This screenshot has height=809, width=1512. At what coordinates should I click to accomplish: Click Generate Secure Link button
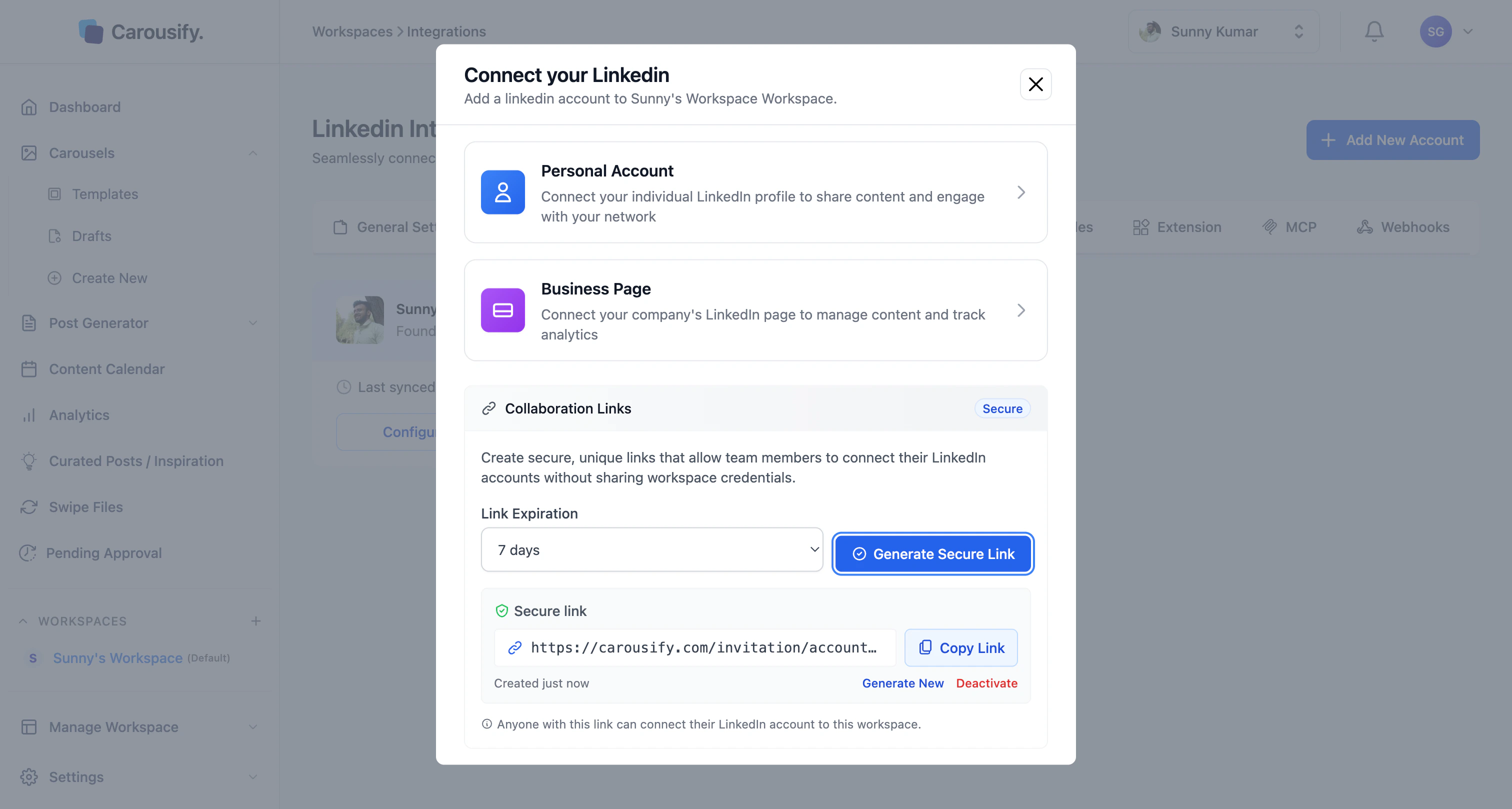coord(932,553)
